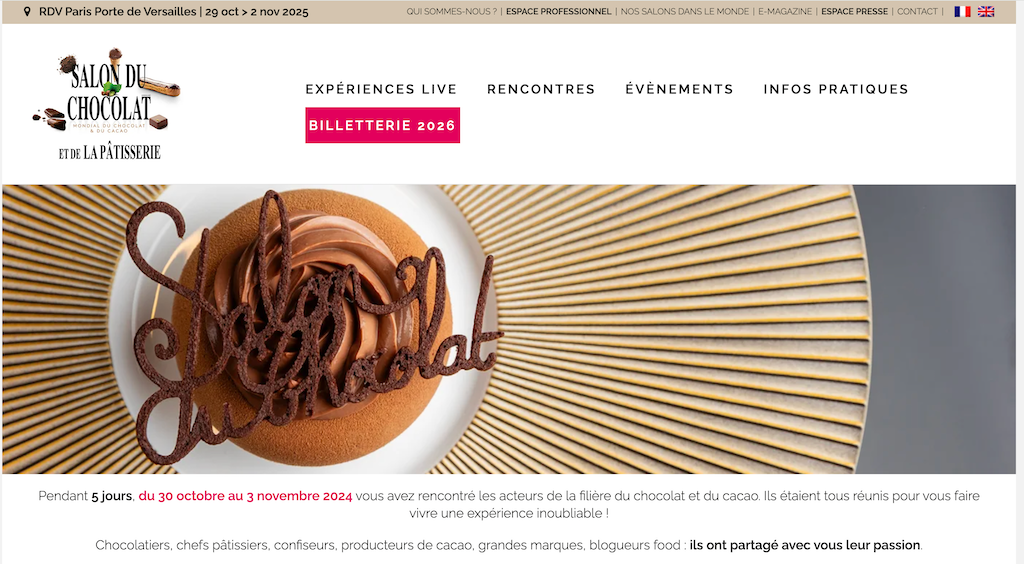Expand the Évènements menu
The image size is (1024, 564).
(679, 89)
